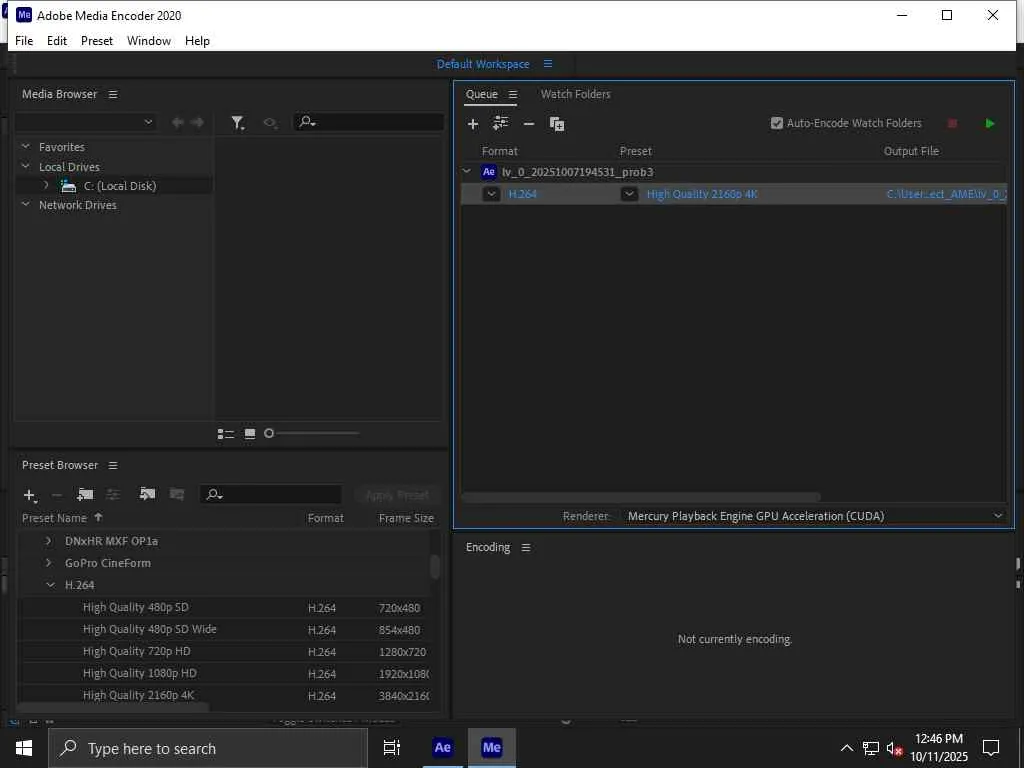This screenshot has width=1024, height=768.
Task: Select High Quality 720p HD preset
Action: tap(136, 652)
